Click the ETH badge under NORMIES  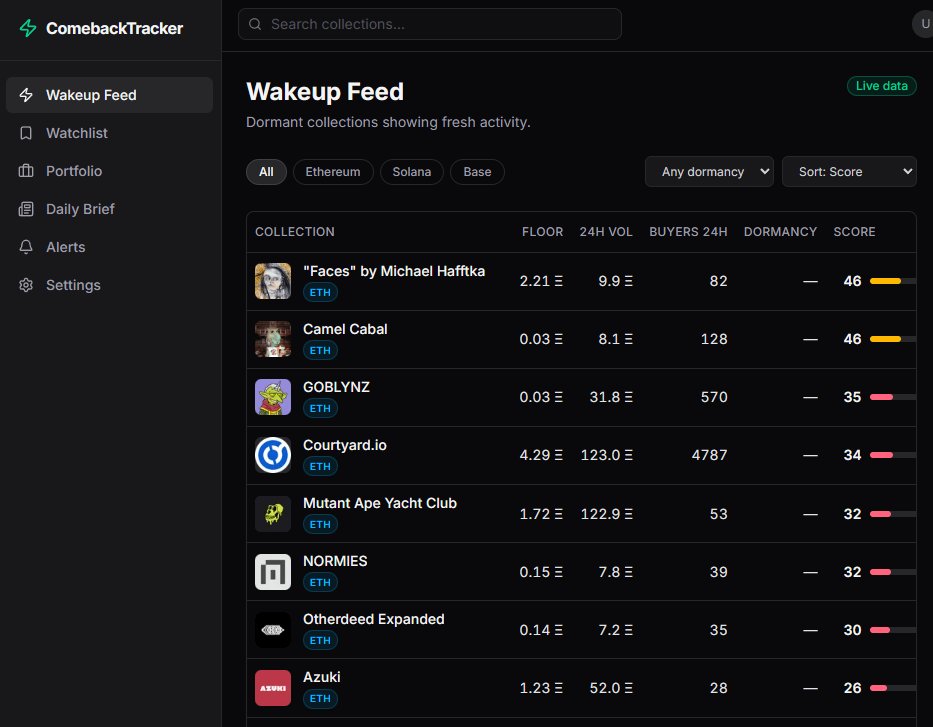(320, 582)
